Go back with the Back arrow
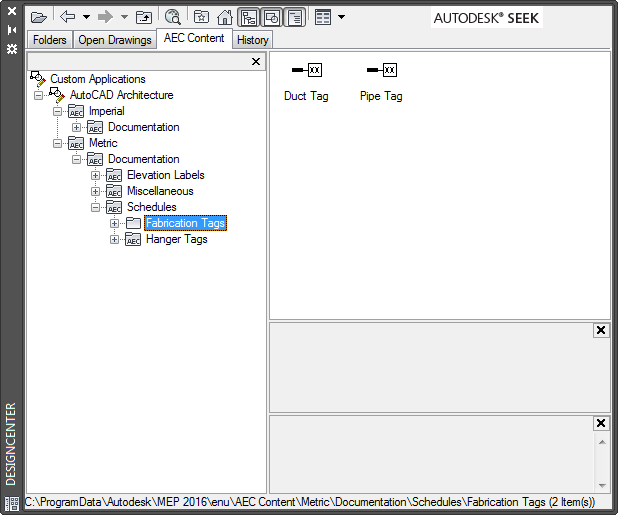This screenshot has height=515, width=618. (x=68, y=17)
